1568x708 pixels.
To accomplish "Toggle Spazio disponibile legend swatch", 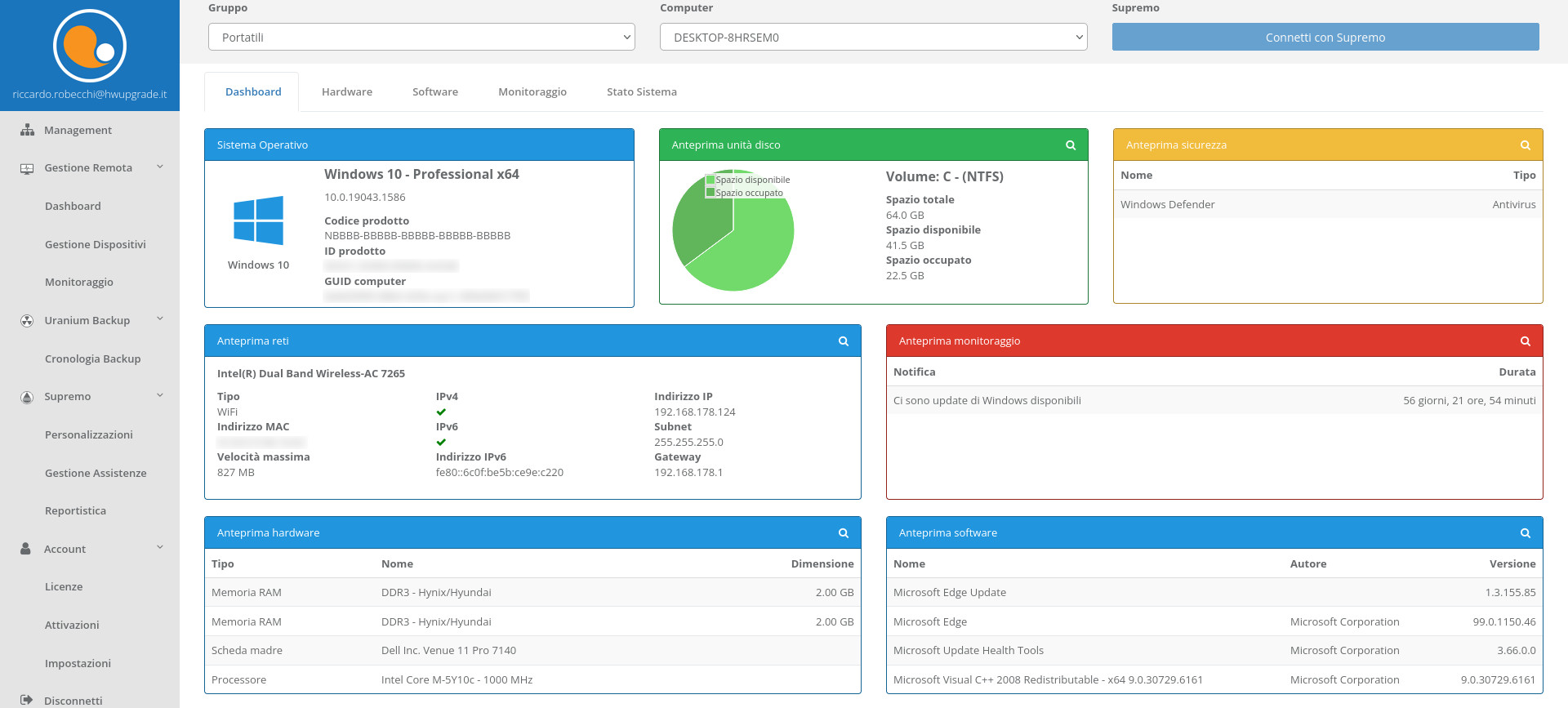I will click(710, 180).
